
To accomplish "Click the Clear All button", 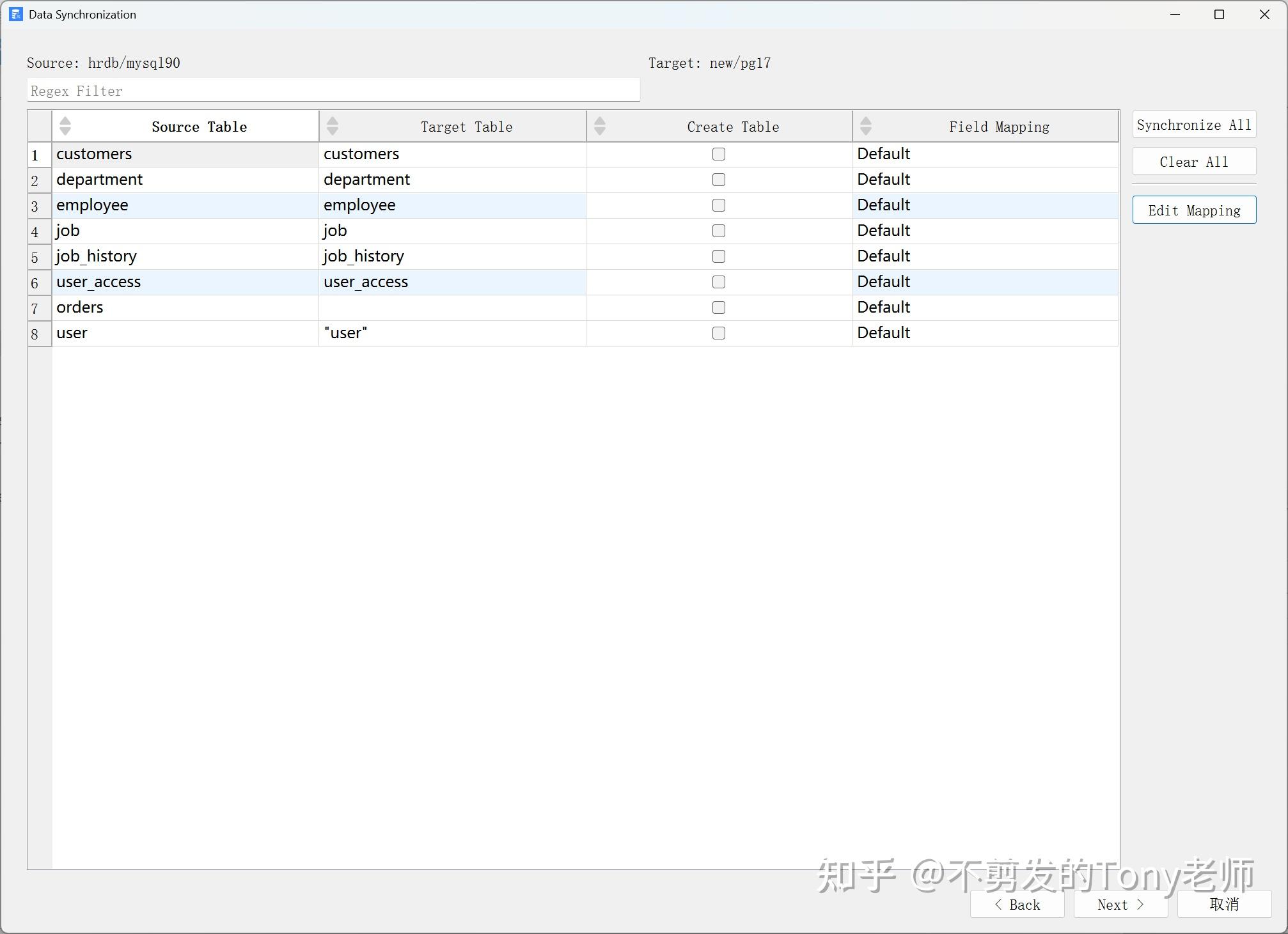I will [x=1193, y=161].
